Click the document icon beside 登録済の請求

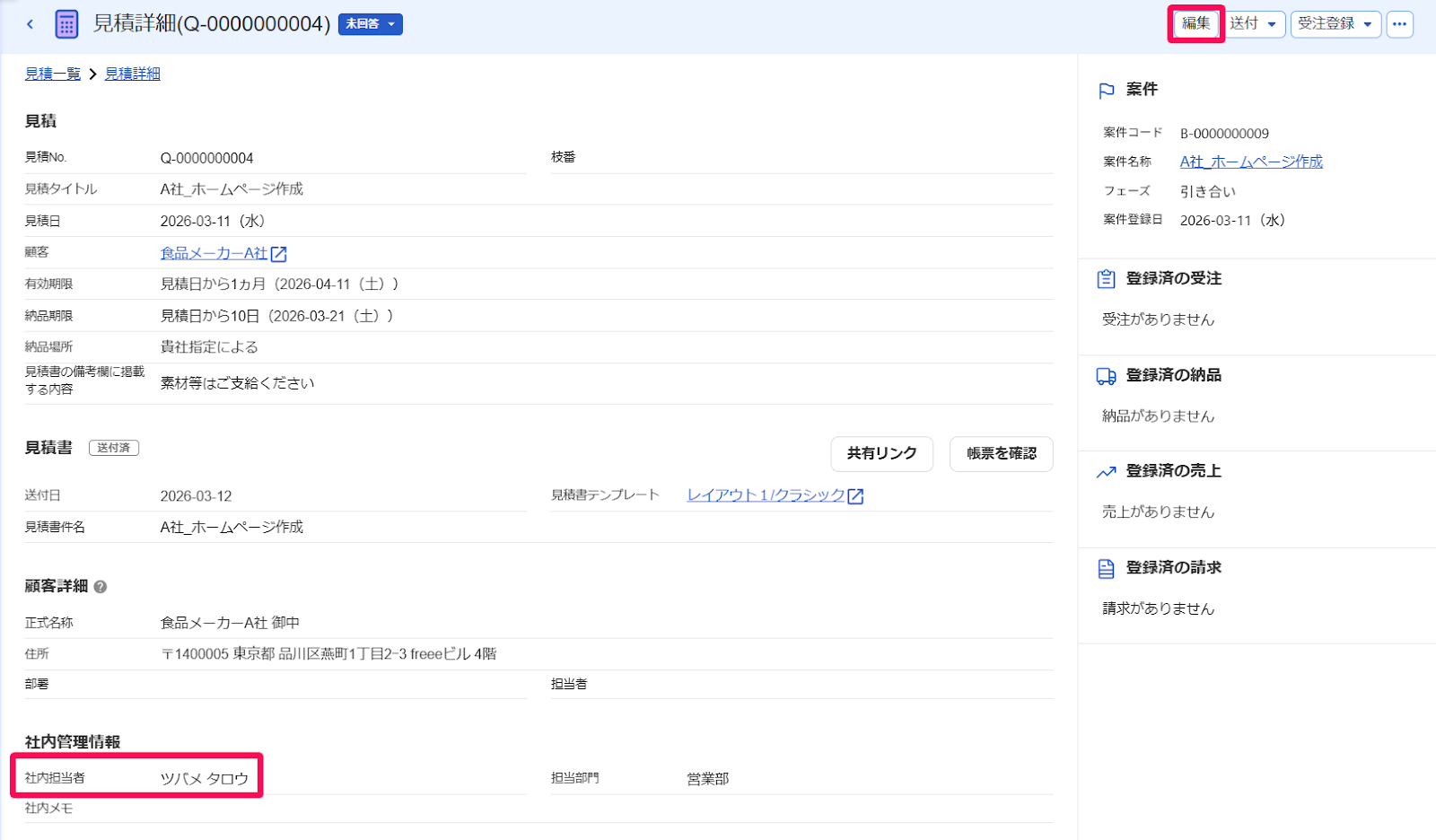point(1107,569)
